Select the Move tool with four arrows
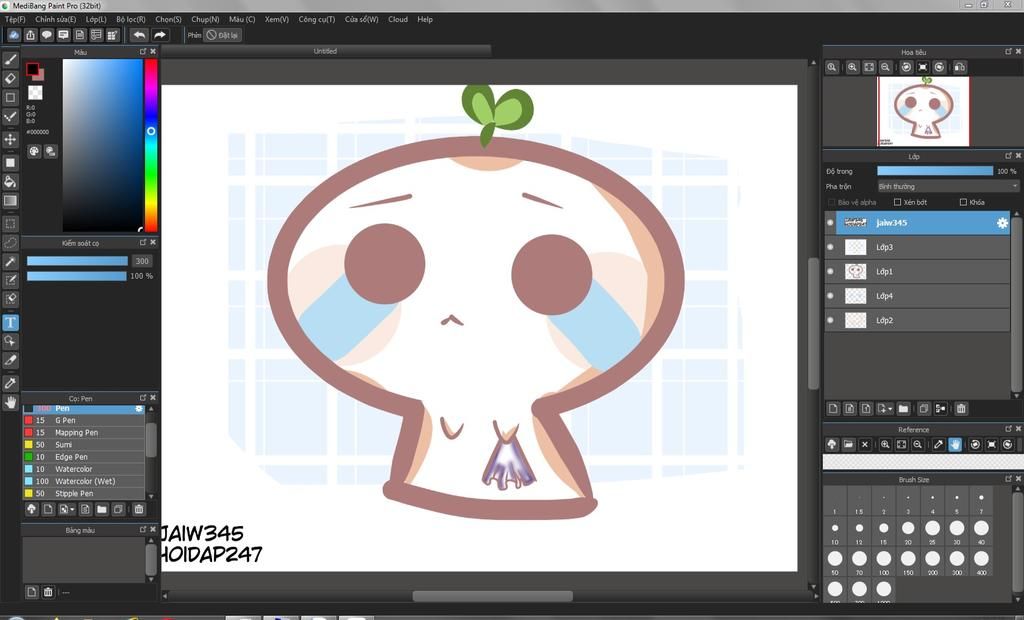1024x620 pixels. [x=10, y=139]
